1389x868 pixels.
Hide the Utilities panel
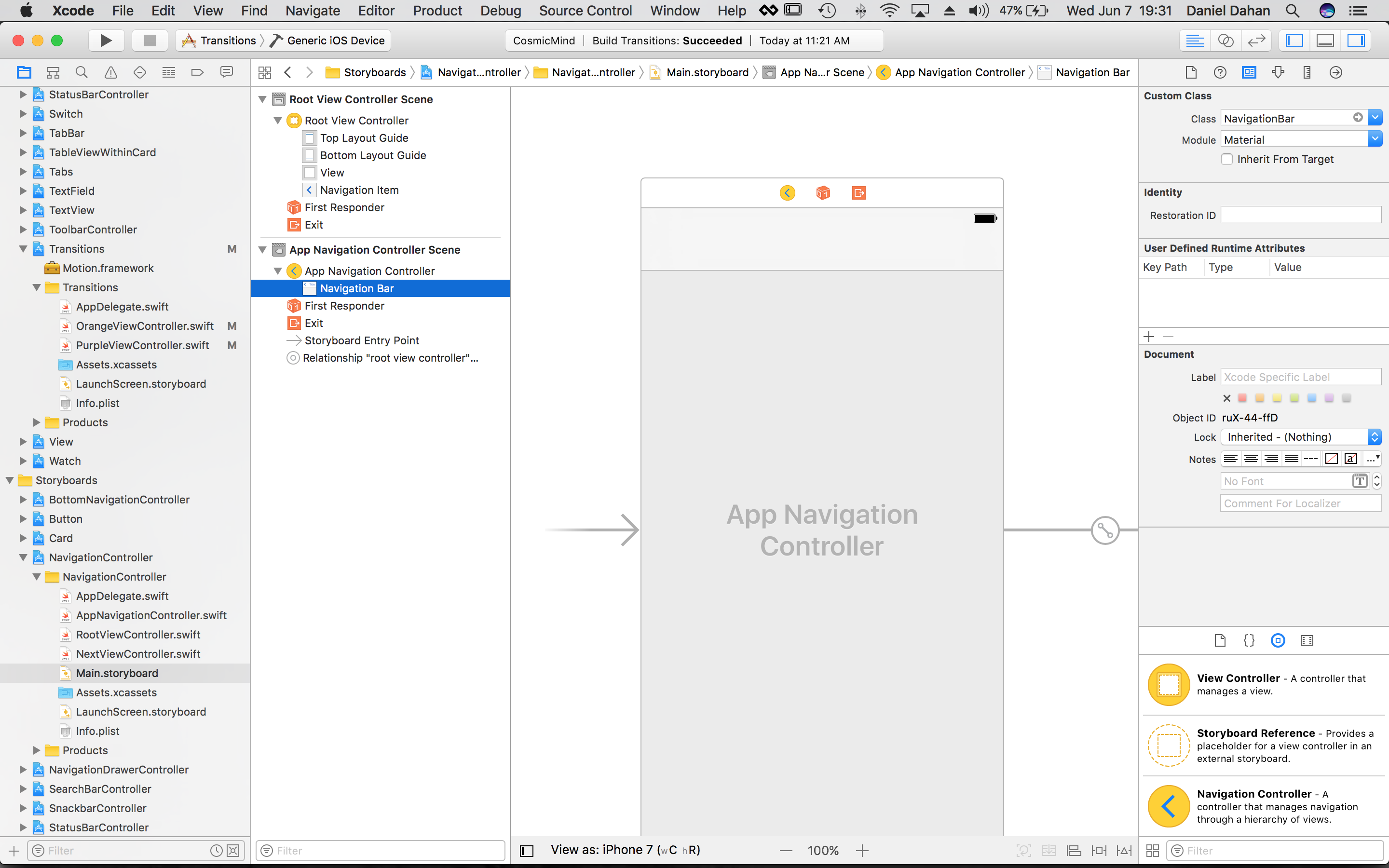(1356, 40)
